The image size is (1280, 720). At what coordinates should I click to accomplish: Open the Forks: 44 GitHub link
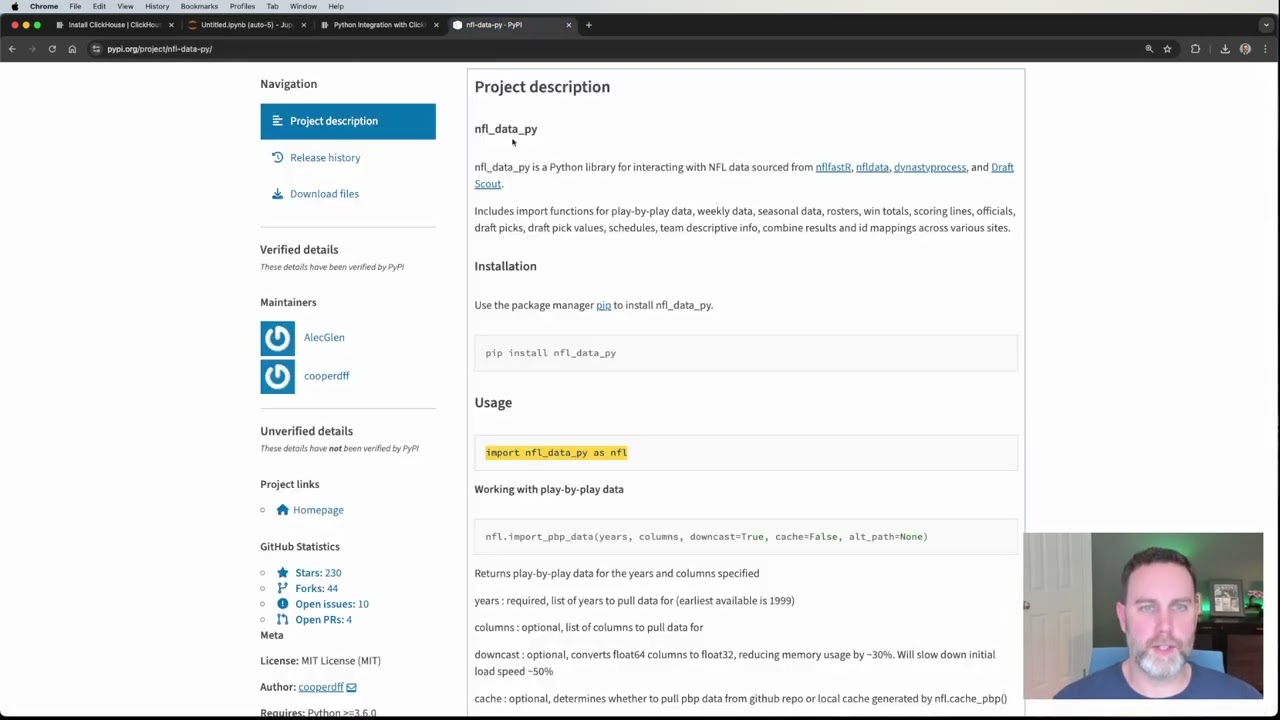click(316, 588)
